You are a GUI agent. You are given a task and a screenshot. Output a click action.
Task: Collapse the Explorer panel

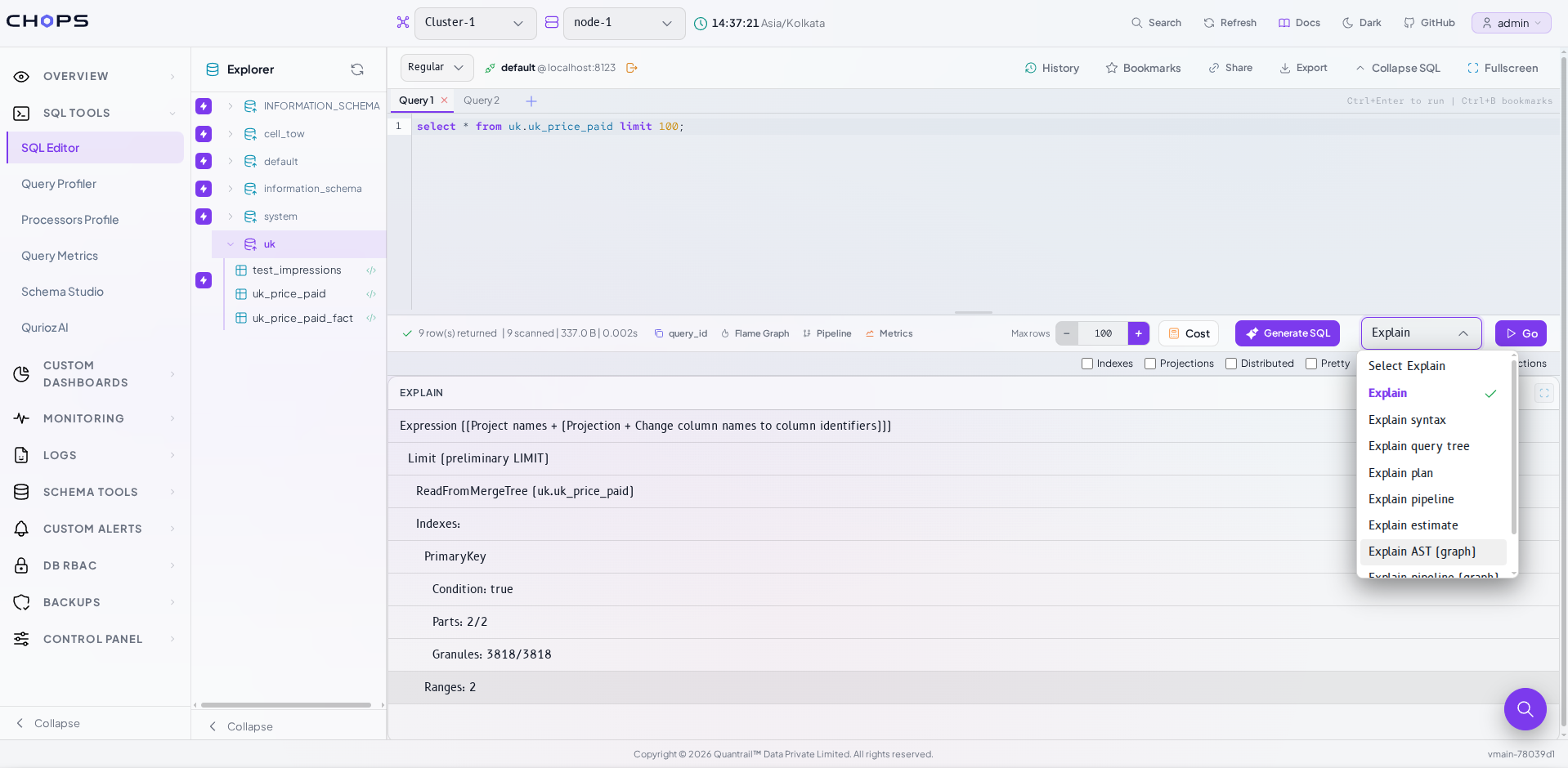click(241, 726)
